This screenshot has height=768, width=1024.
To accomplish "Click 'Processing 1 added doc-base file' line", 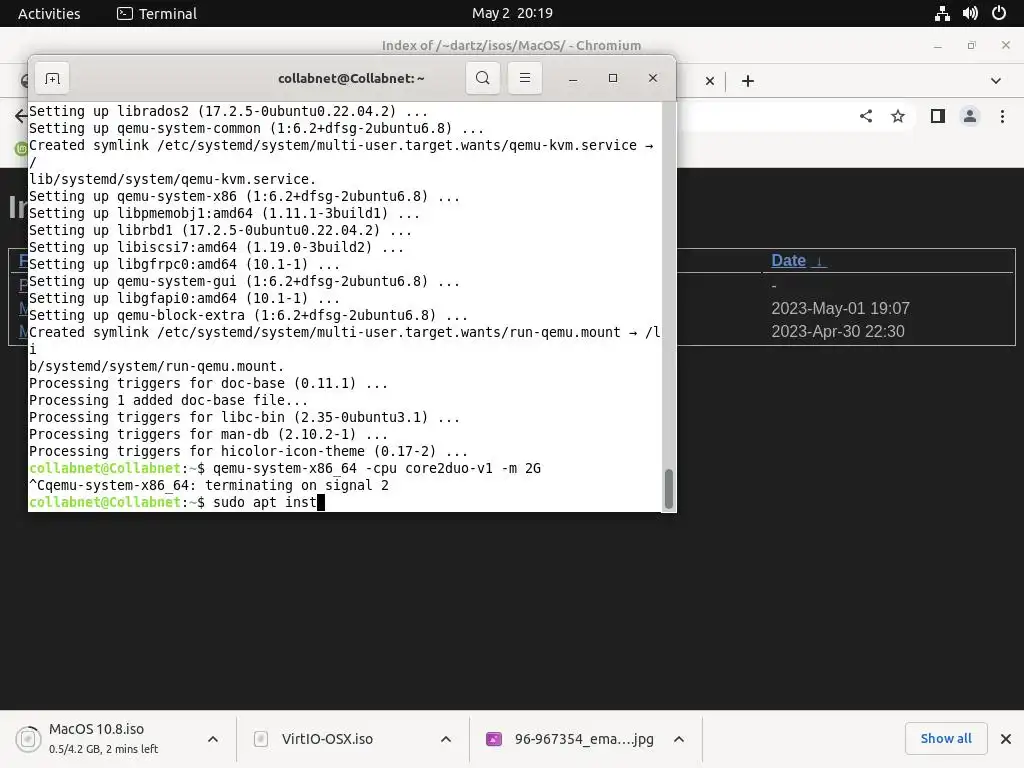I will tap(168, 400).
